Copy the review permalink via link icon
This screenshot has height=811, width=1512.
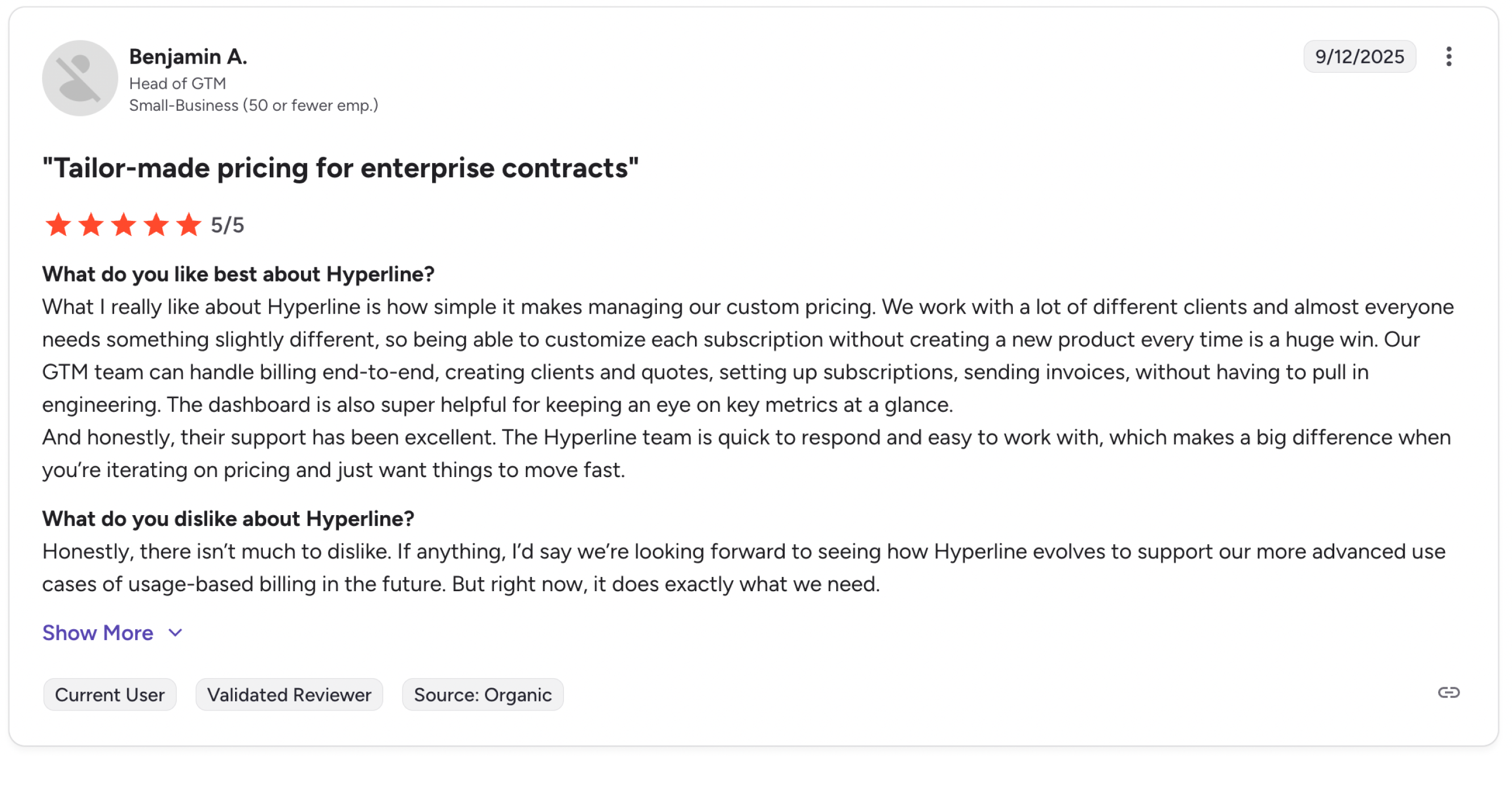point(1448,692)
